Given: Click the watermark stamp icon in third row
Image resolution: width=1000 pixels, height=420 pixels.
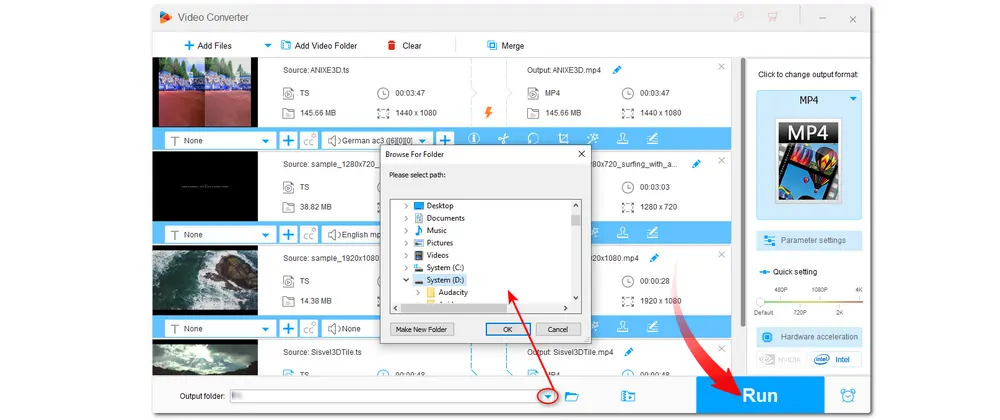Looking at the screenshot, I should (621, 328).
